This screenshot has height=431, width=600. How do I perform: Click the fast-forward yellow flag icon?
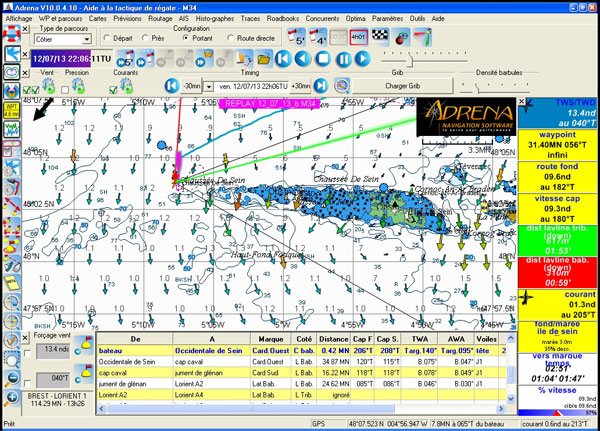(204, 59)
